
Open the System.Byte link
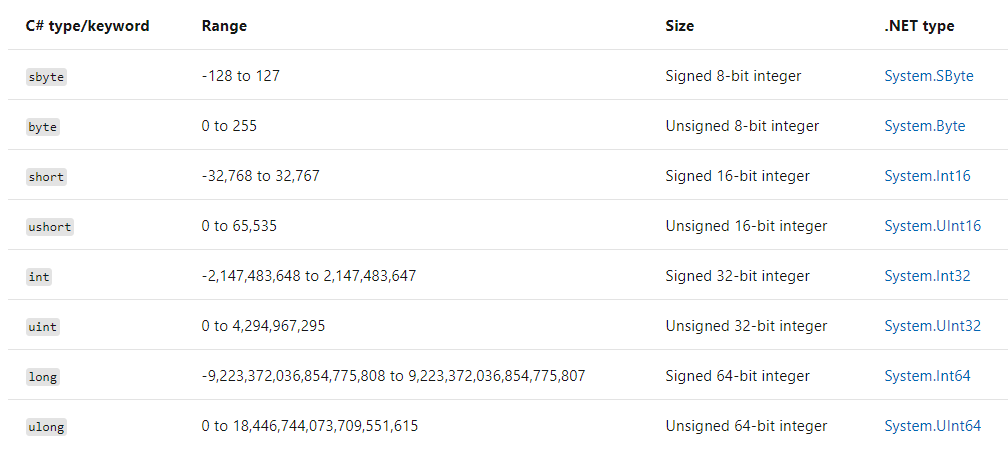[924, 126]
